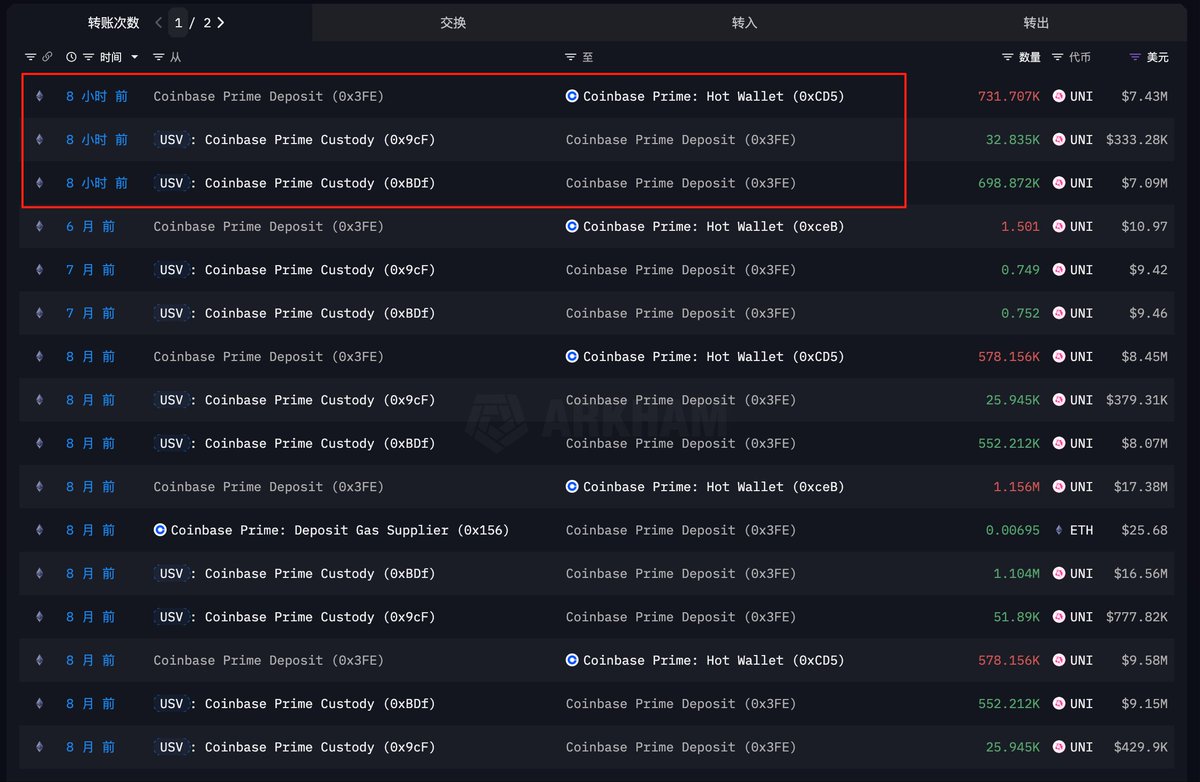Click the Ethereum chain icon in the $7.43M row
1200x782 pixels.
click(x=40, y=97)
